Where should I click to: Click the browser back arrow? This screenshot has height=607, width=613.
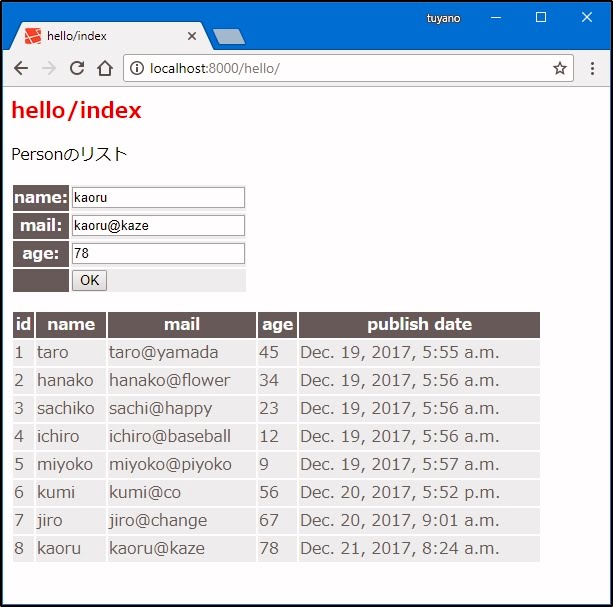tap(21, 68)
